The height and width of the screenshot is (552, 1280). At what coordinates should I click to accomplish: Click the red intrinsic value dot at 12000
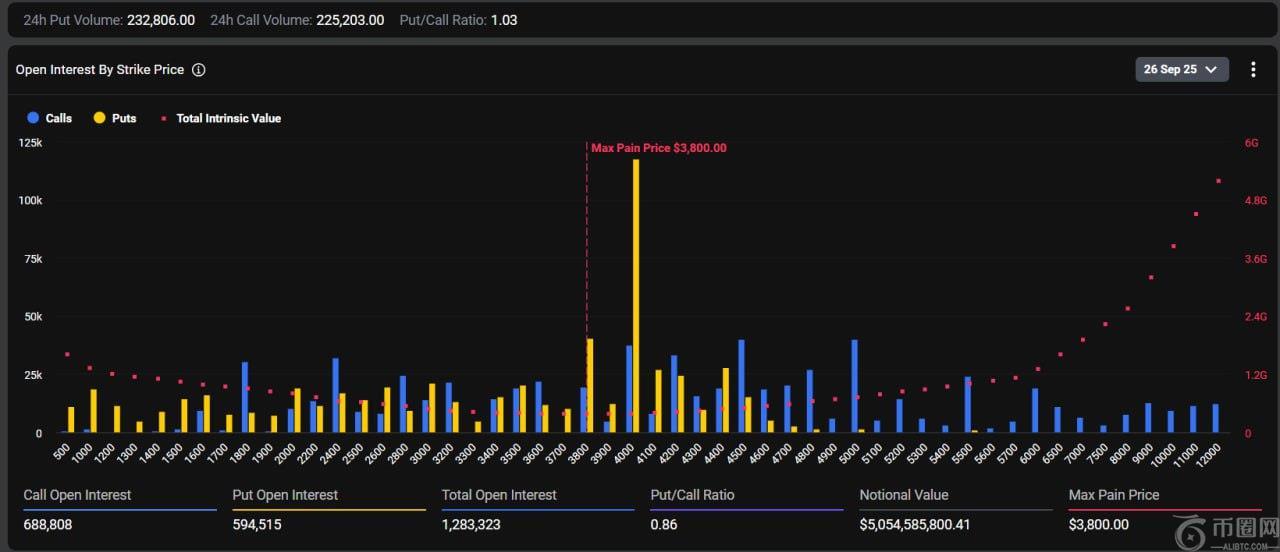[1218, 181]
